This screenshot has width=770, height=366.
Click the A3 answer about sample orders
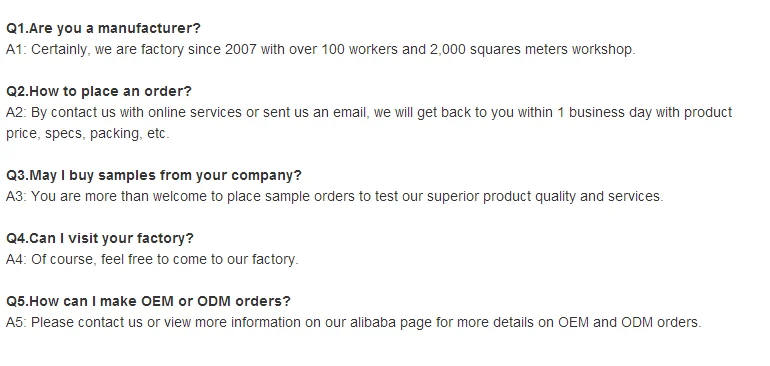[334, 197]
